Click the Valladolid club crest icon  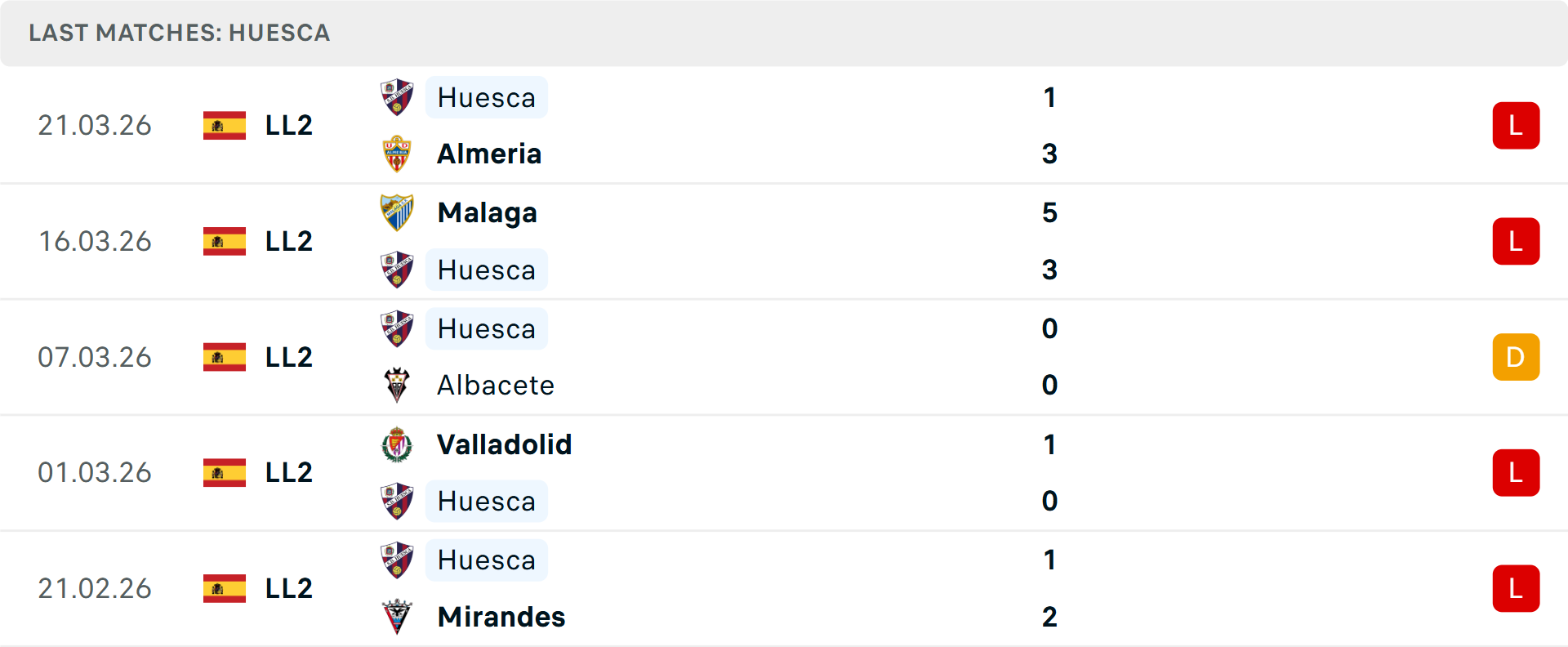pyautogui.click(x=397, y=444)
